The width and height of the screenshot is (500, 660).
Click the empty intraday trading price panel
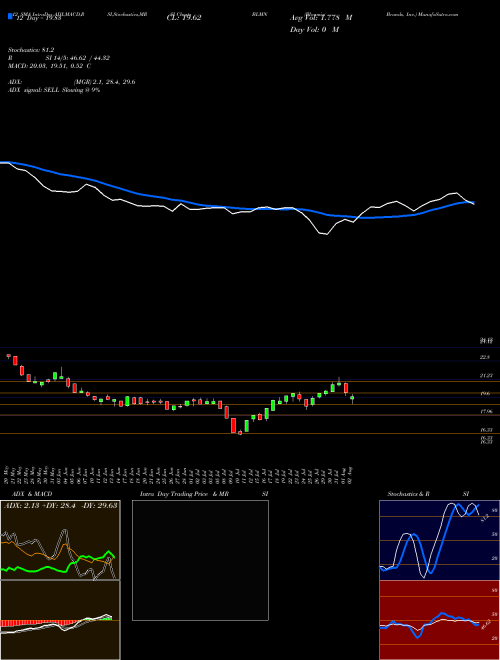(200, 560)
